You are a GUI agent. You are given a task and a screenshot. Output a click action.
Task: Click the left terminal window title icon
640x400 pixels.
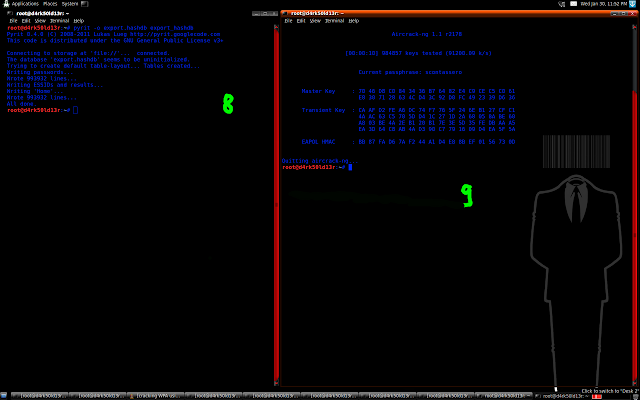[10, 13]
